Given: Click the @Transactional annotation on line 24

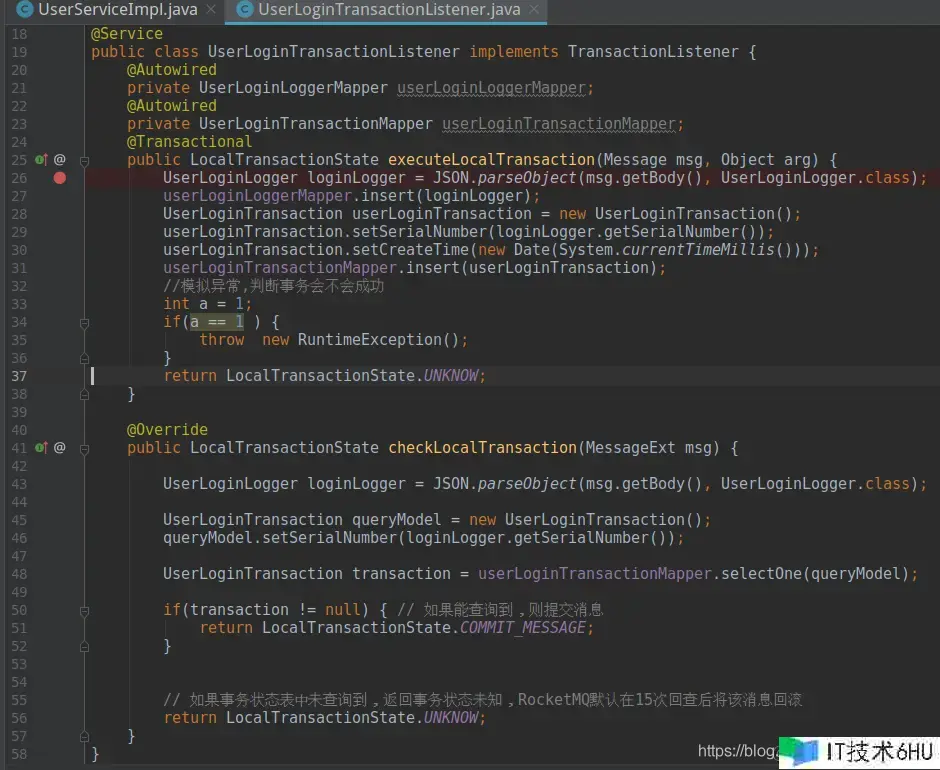Looking at the screenshot, I should 189,142.
